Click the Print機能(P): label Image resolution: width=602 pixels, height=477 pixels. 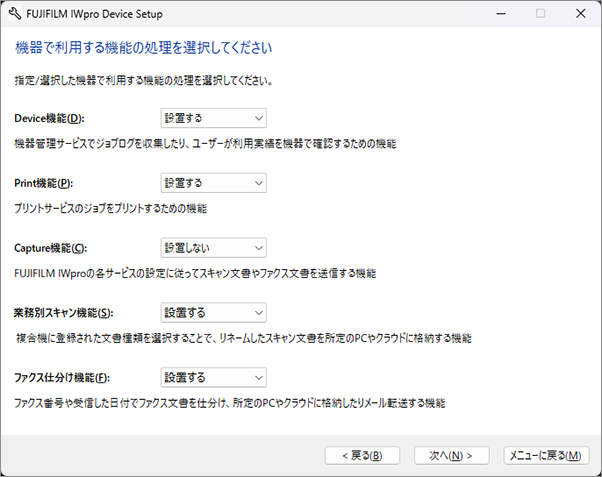point(43,183)
